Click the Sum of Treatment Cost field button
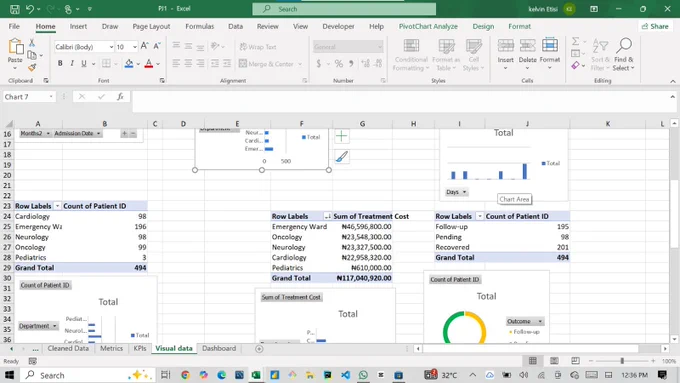680x383 pixels. pos(291,297)
